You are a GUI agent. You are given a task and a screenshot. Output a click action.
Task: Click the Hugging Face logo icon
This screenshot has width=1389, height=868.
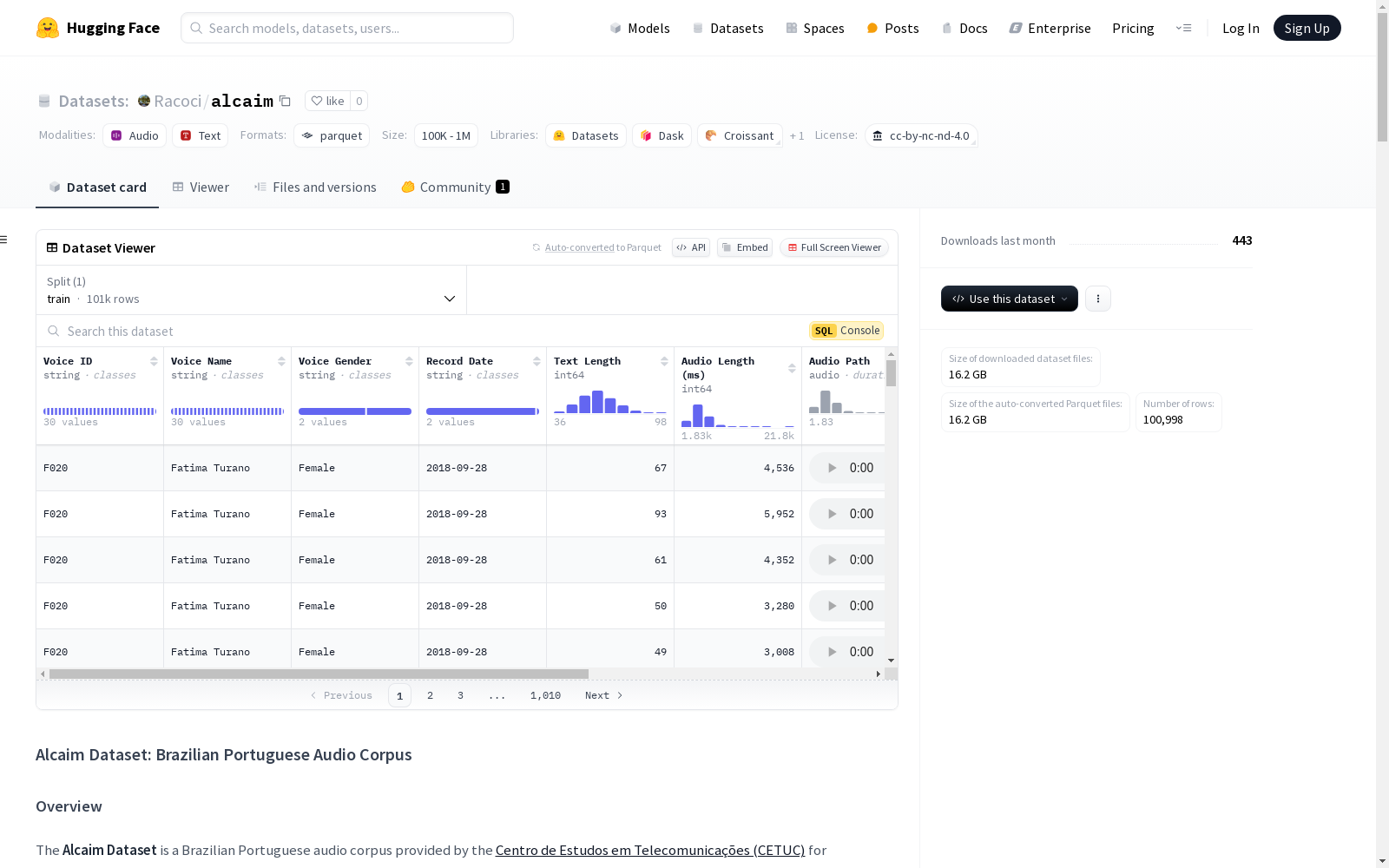(48, 28)
